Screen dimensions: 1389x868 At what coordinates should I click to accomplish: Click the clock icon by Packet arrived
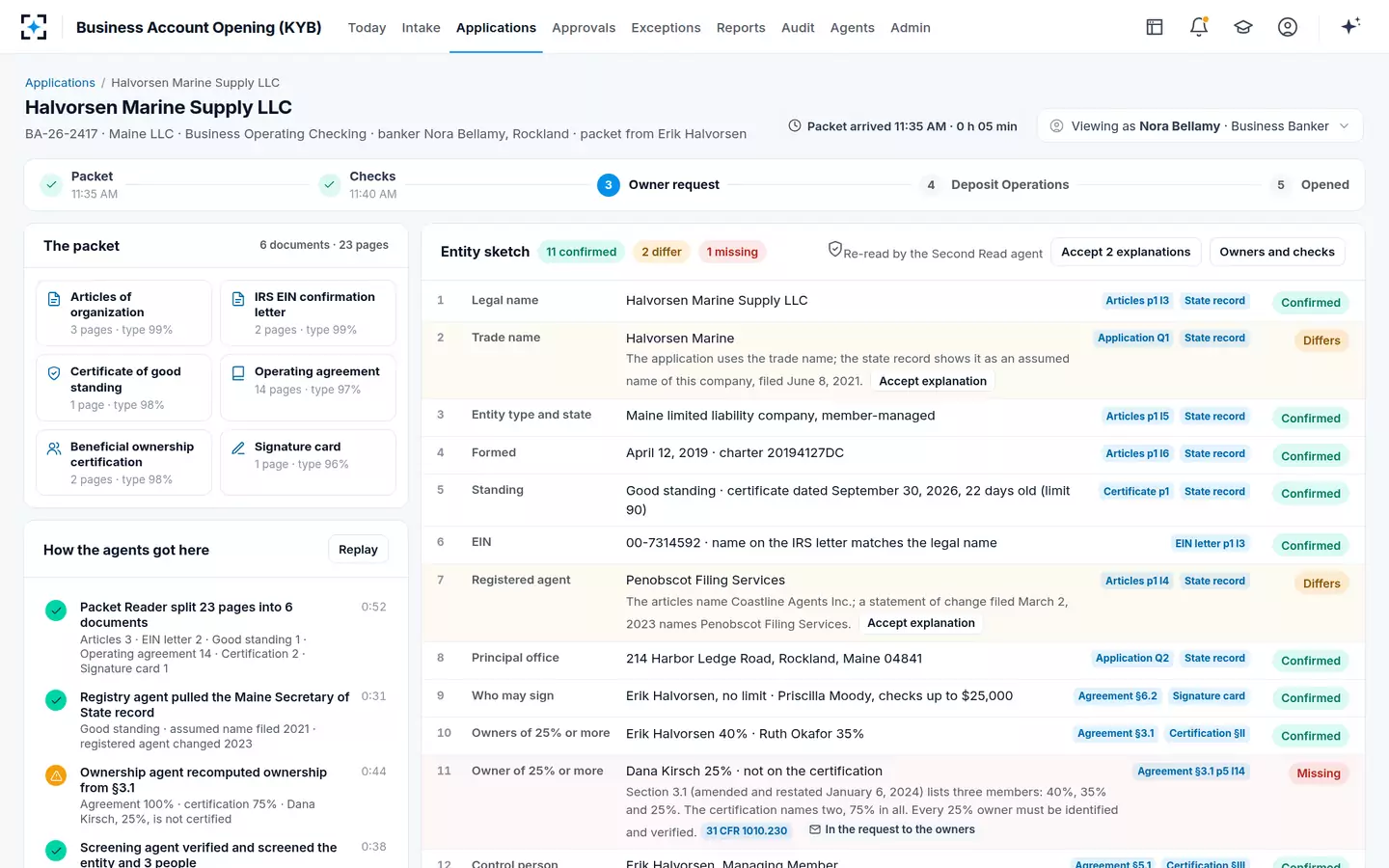pos(795,126)
